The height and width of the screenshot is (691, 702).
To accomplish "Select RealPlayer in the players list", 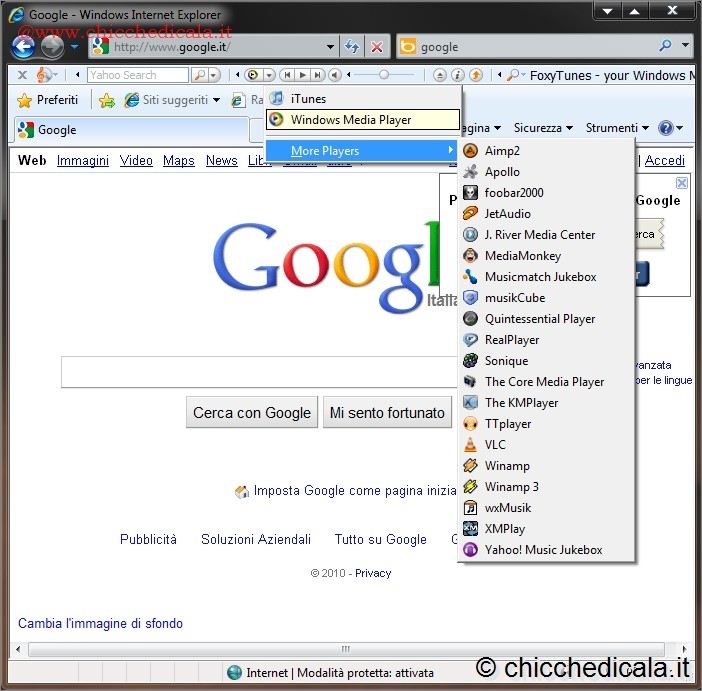I will [x=512, y=340].
